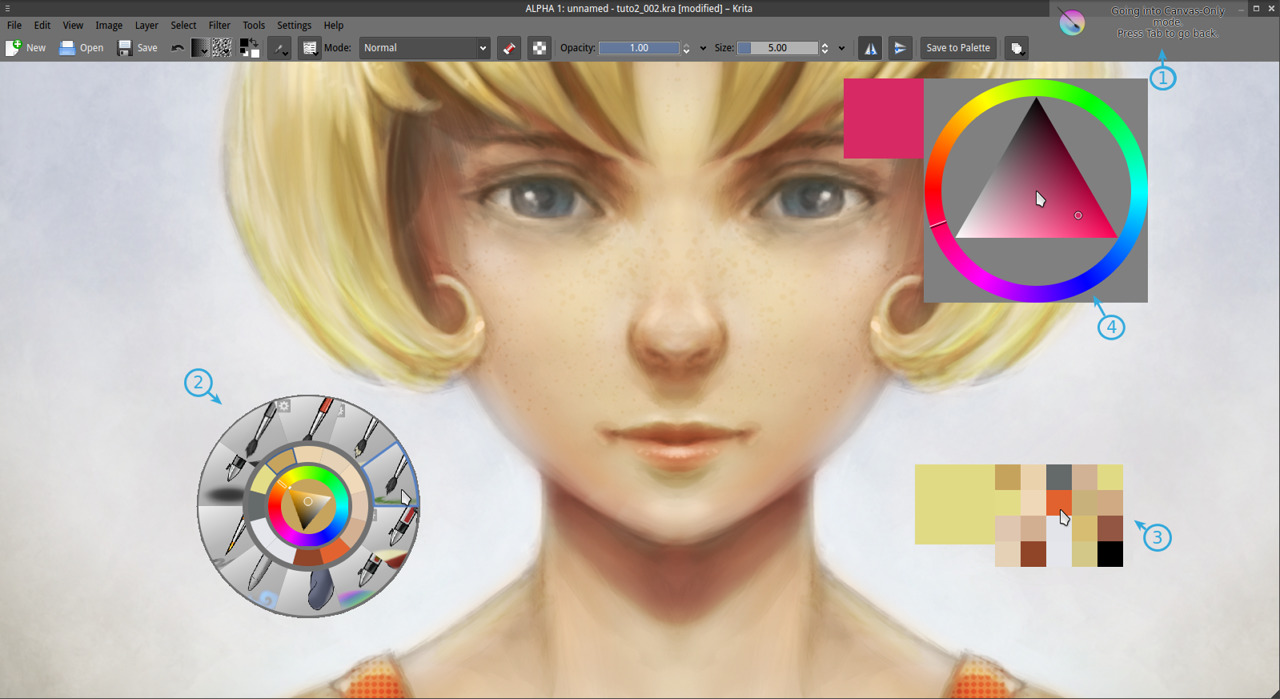
Task: Click the undo arrow in the toolbar
Action: coord(177,48)
